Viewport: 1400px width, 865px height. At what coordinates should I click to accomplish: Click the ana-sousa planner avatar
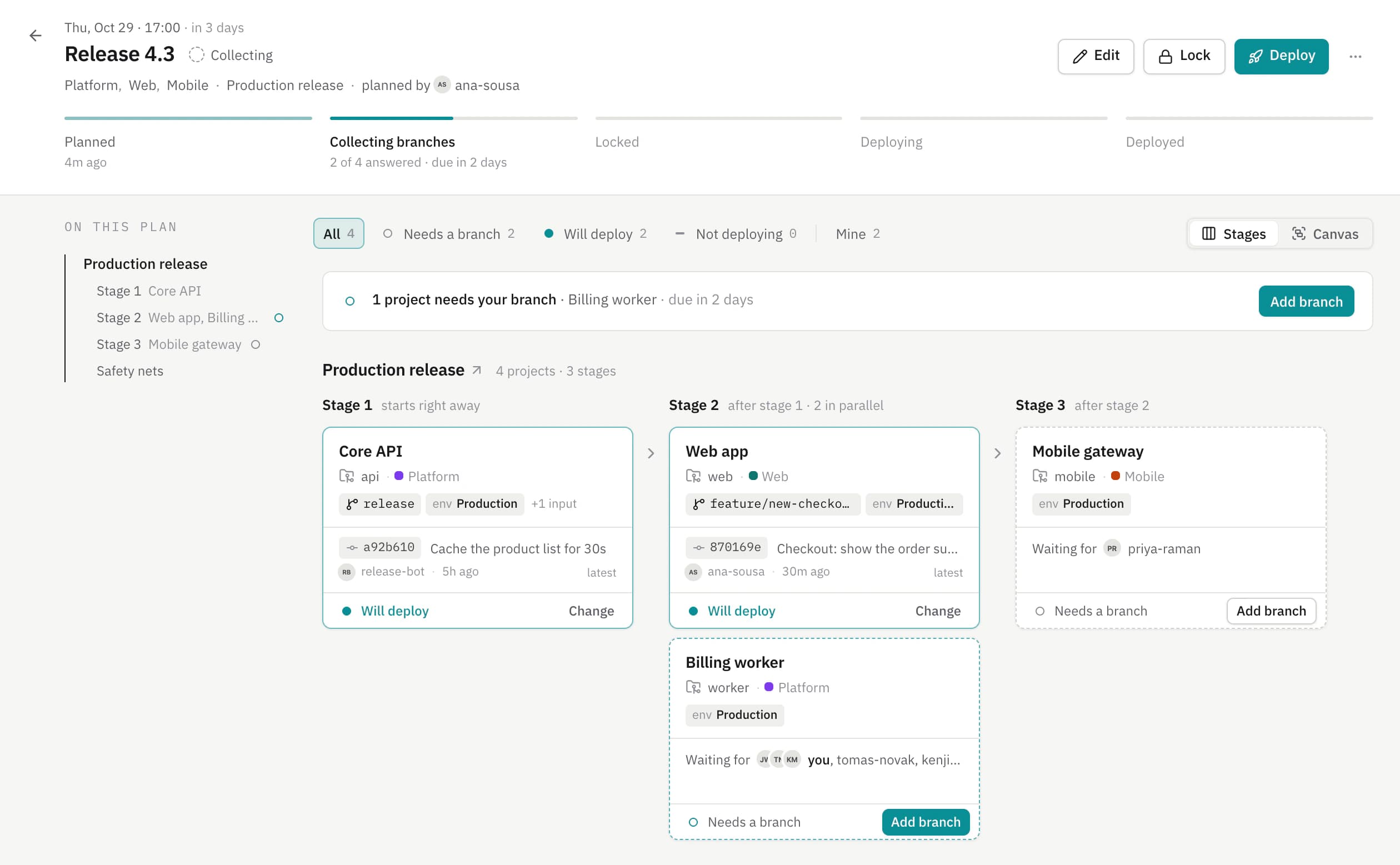[x=442, y=84]
